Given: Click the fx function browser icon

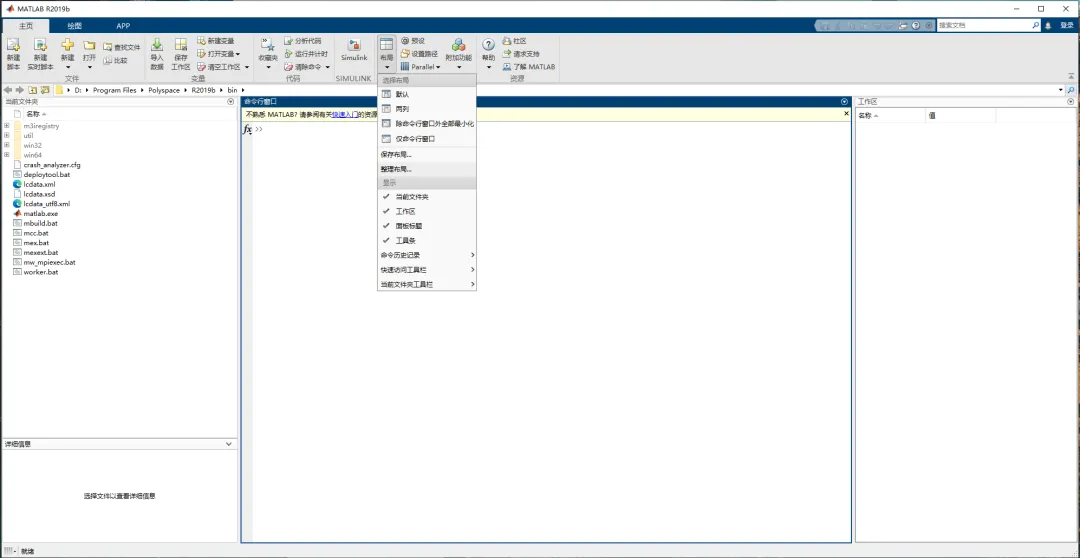Looking at the screenshot, I should (248, 130).
